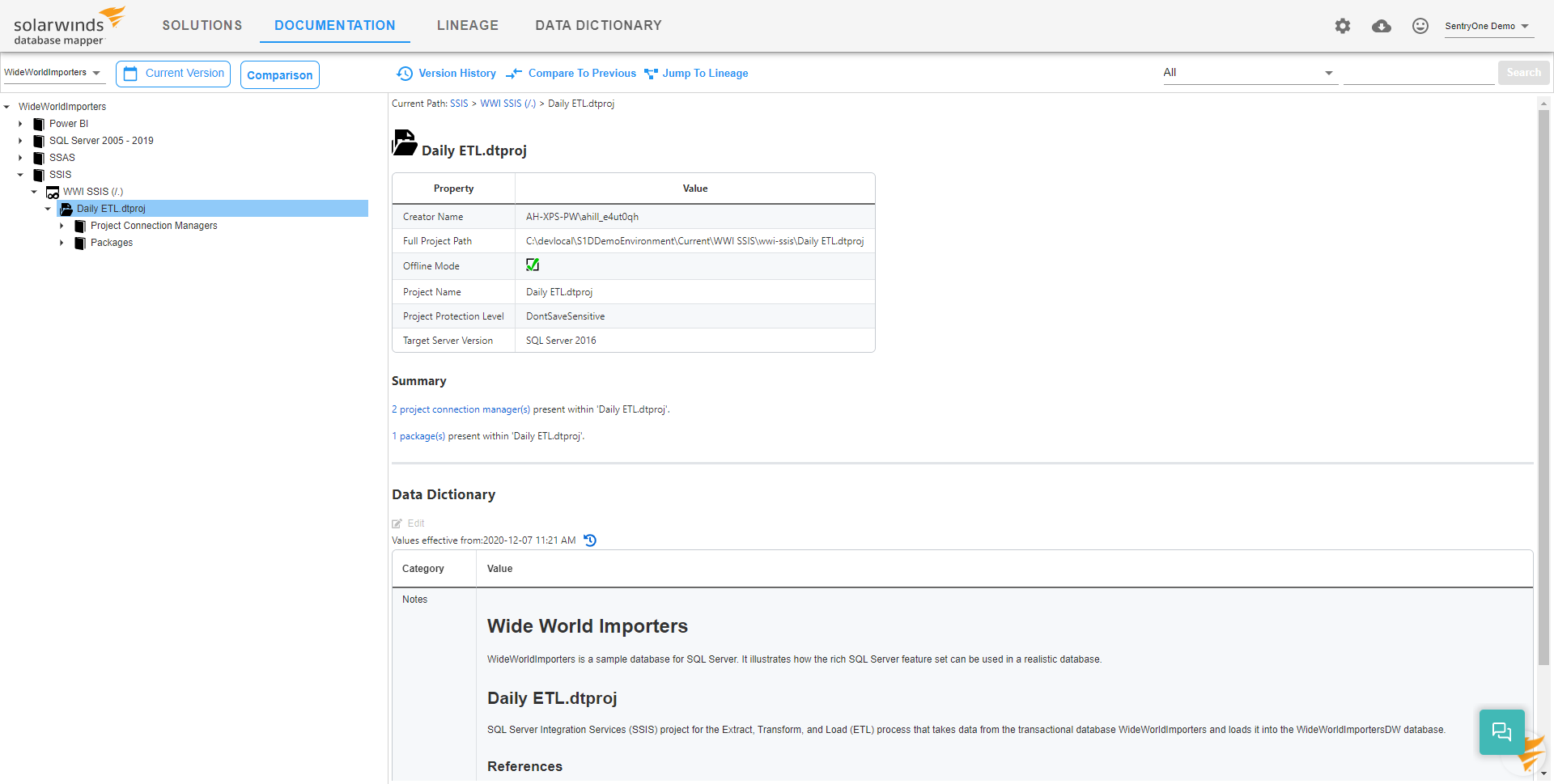
Task: Click the SSIS book icon
Action: 38,175
